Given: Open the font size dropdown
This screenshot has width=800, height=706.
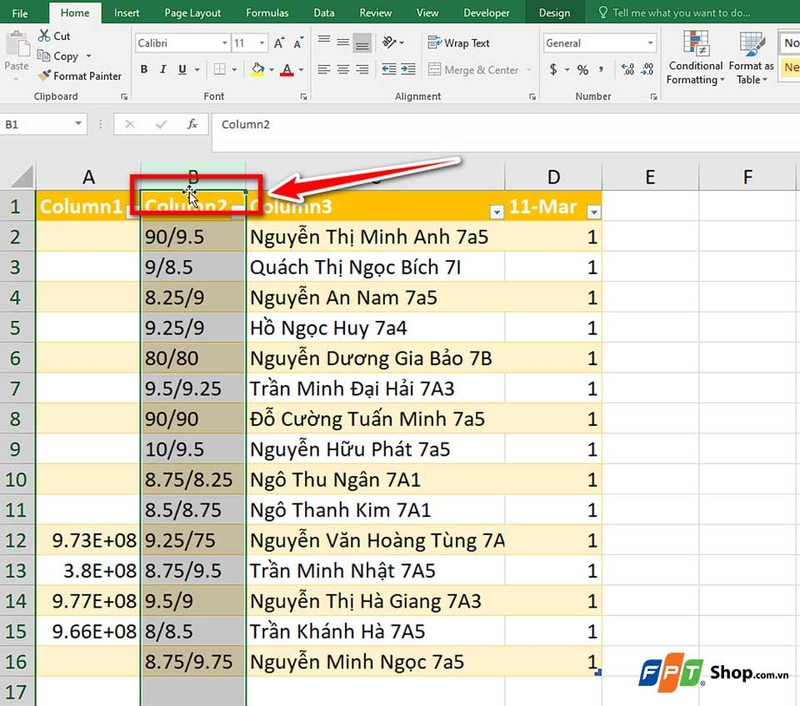Looking at the screenshot, I should click(x=260, y=43).
